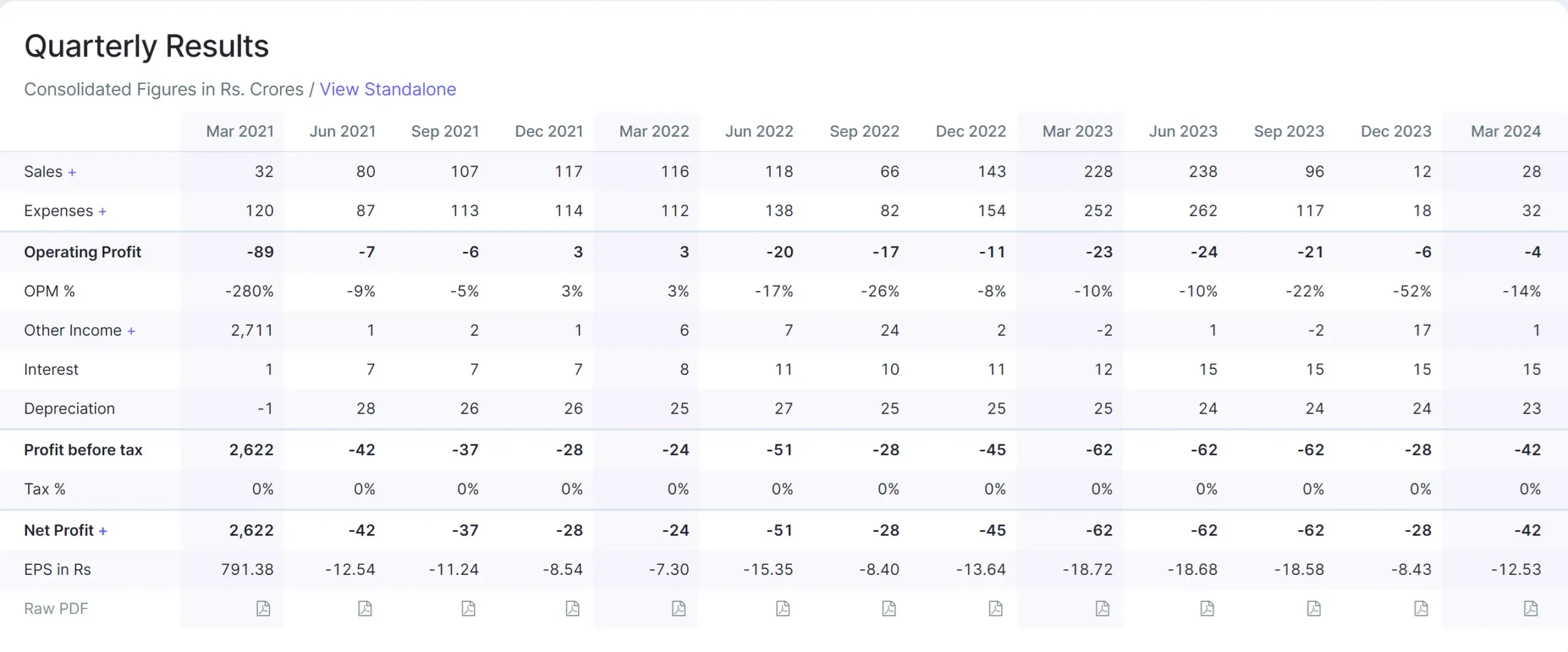Click the Mar 2021 net profit value

(x=251, y=531)
